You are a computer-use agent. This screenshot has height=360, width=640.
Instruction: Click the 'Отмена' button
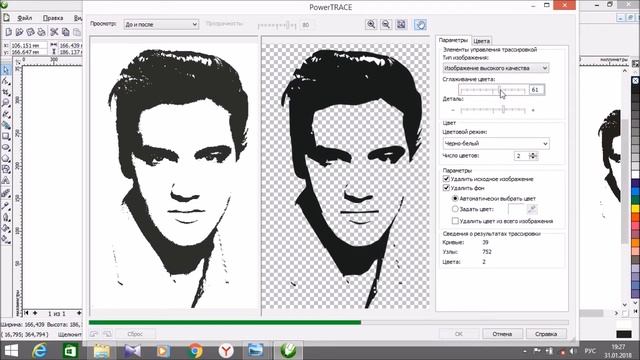[502, 334]
